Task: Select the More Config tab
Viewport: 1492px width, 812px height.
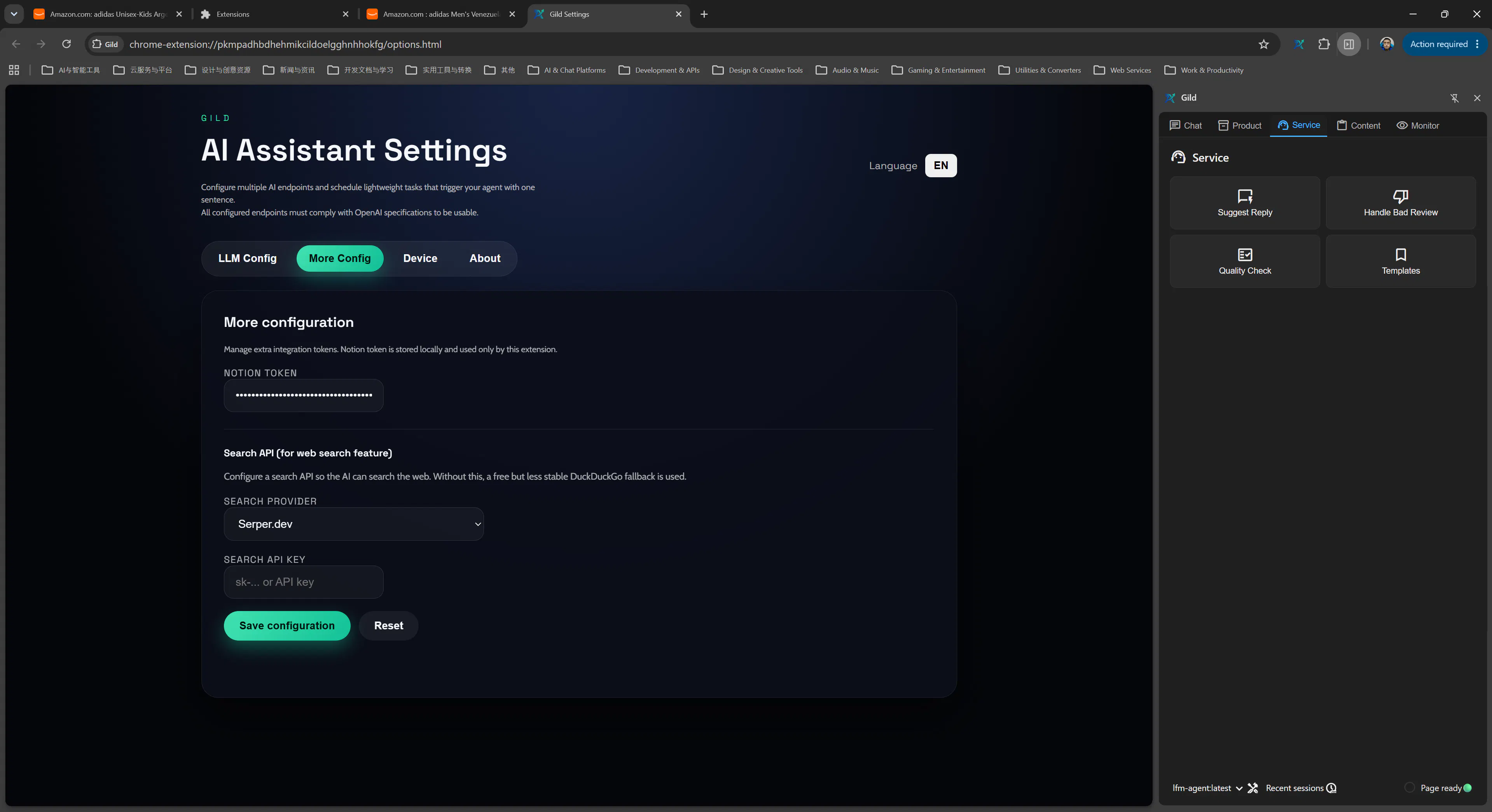Action: (x=339, y=258)
